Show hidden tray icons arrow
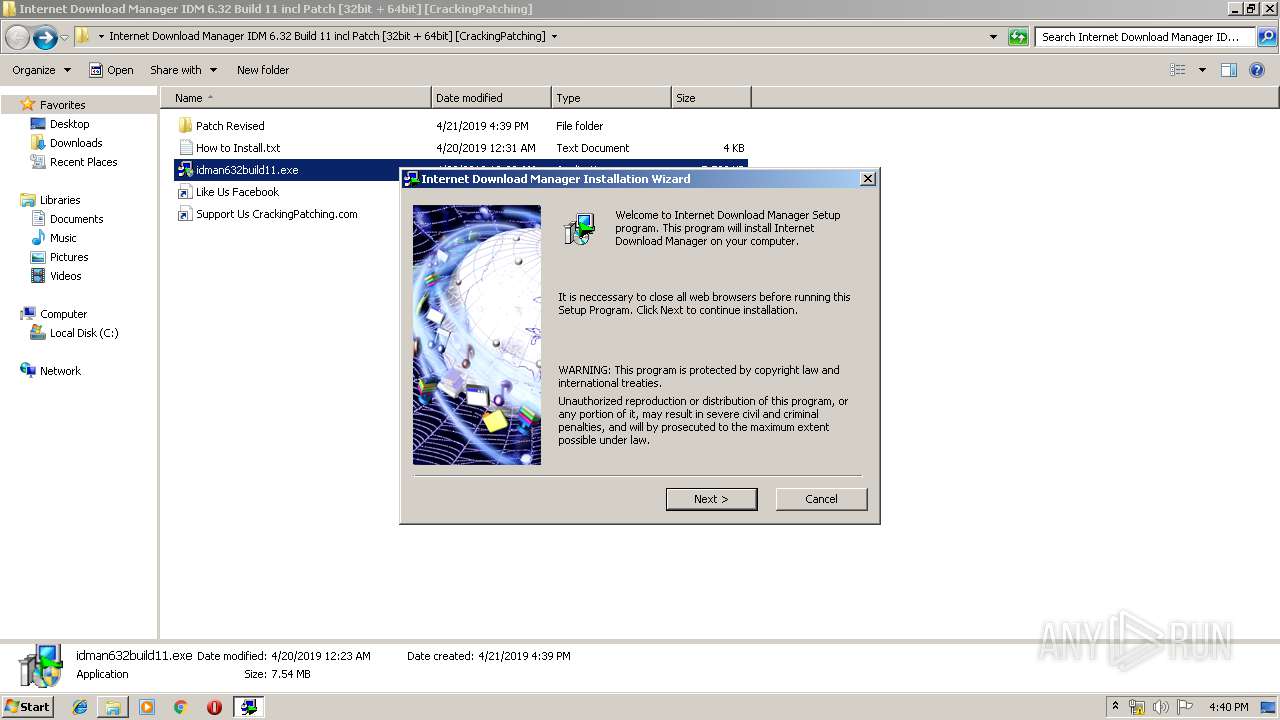The width and height of the screenshot is (1280, 720). tap(1115, 707)
